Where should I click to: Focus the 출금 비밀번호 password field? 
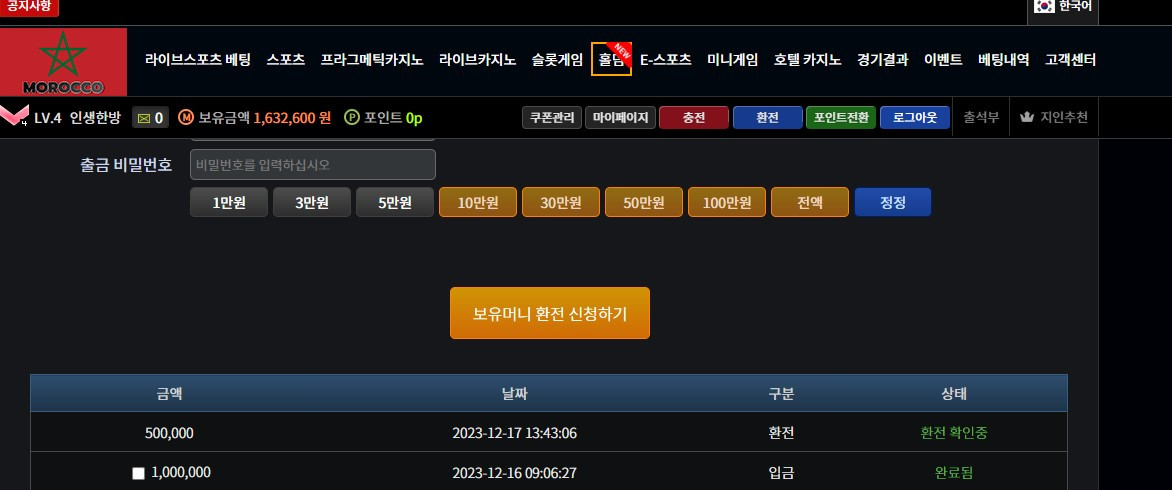(x=312, y=164)
